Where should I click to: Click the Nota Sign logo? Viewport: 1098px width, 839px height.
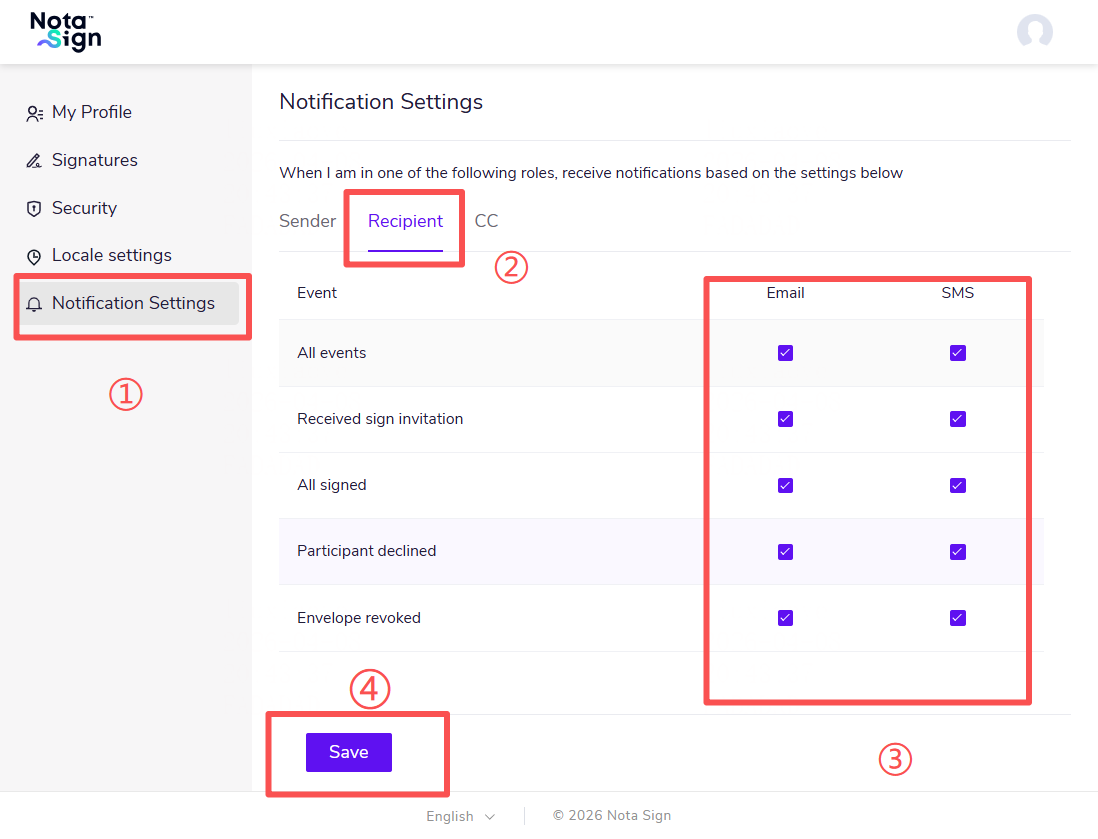66,32
